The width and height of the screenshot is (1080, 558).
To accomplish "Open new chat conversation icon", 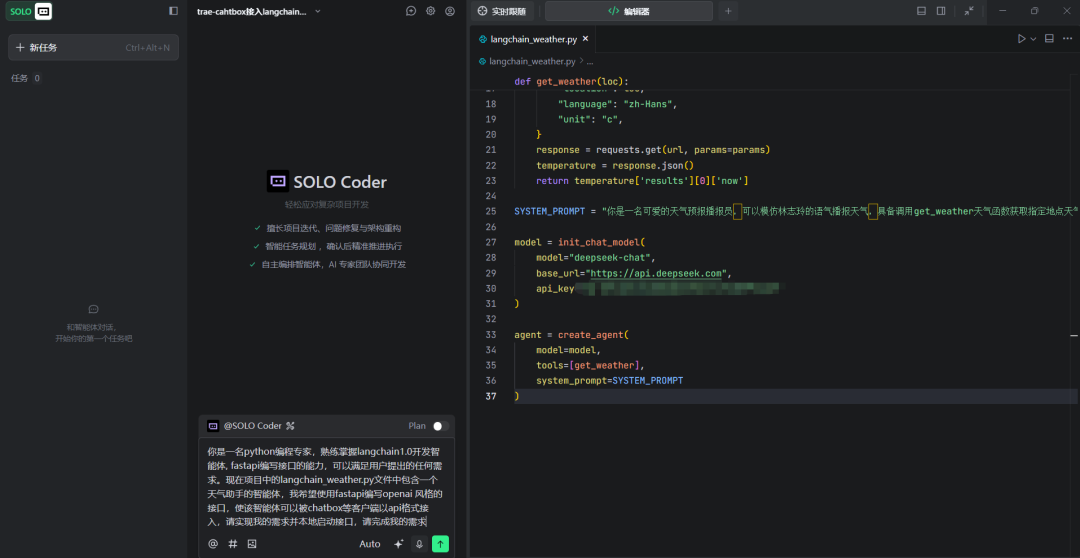I will point(411,11).
